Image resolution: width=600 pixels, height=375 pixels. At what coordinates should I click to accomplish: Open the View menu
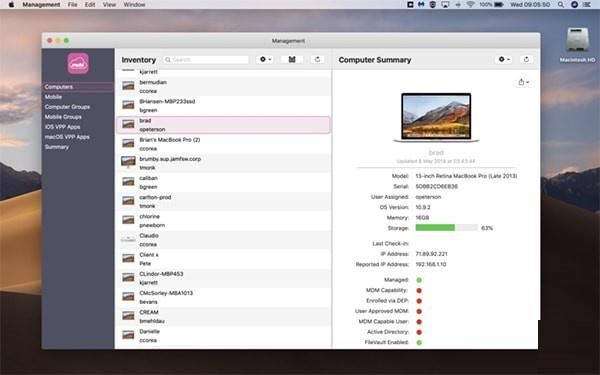tap(109, 5)
